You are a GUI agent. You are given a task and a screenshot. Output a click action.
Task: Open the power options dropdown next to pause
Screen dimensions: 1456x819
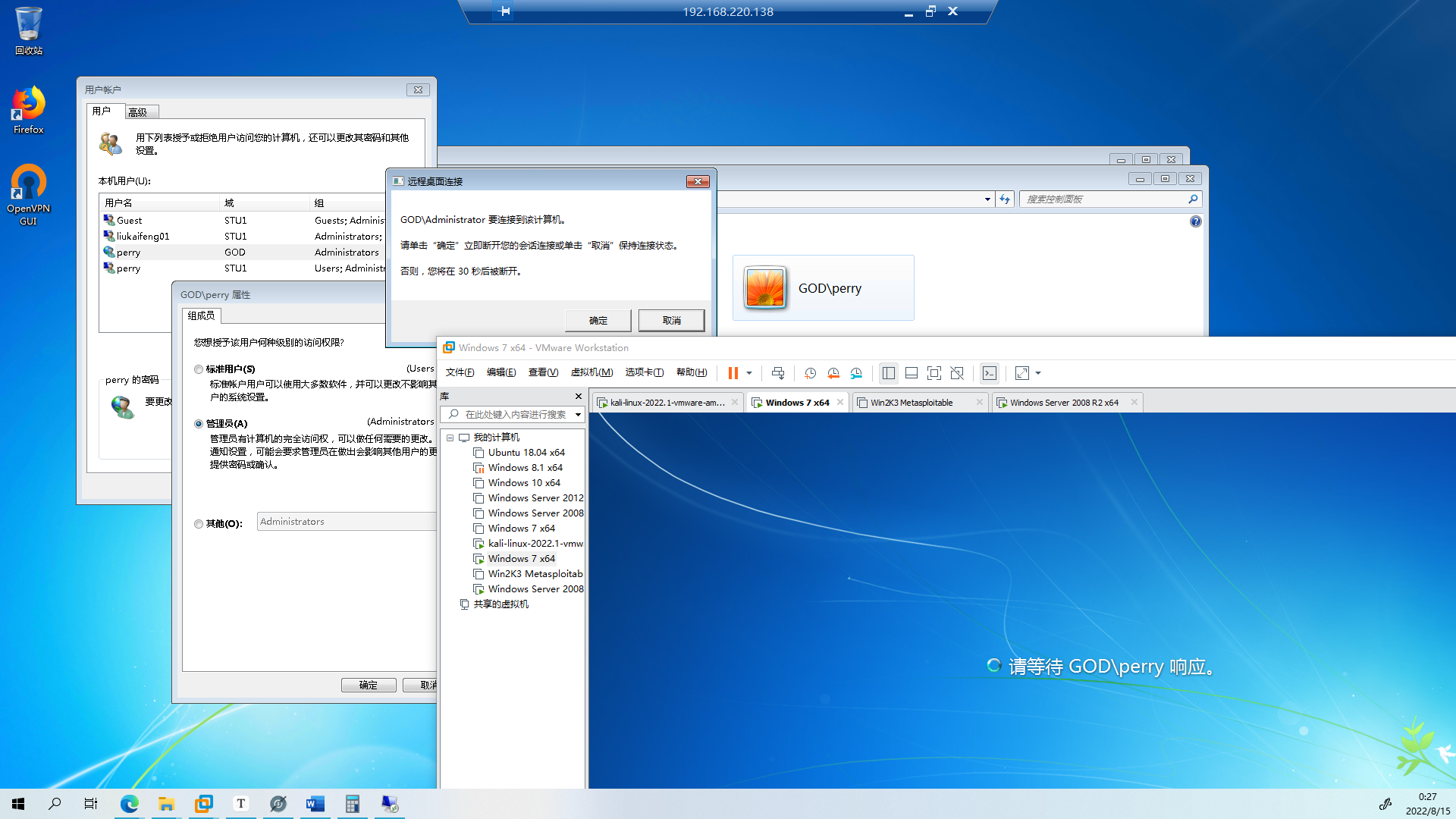749,373
